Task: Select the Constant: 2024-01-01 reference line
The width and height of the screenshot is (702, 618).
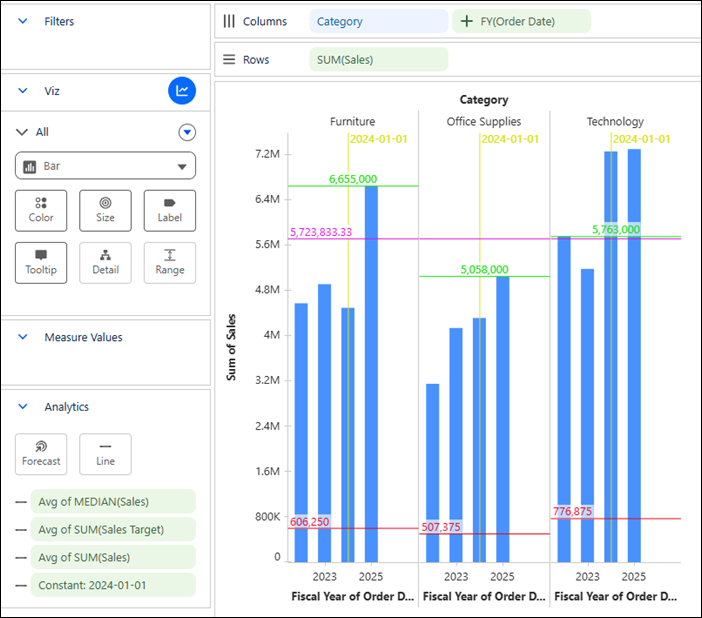Action: point(113,585)
